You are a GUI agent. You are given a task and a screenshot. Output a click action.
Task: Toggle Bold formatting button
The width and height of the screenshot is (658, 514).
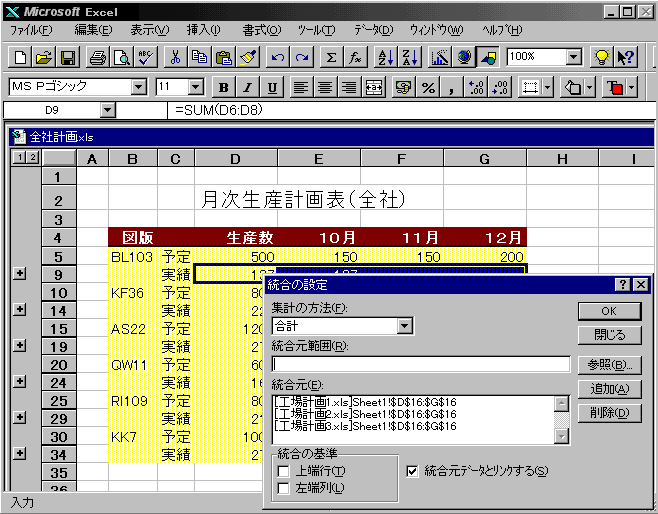224,87
